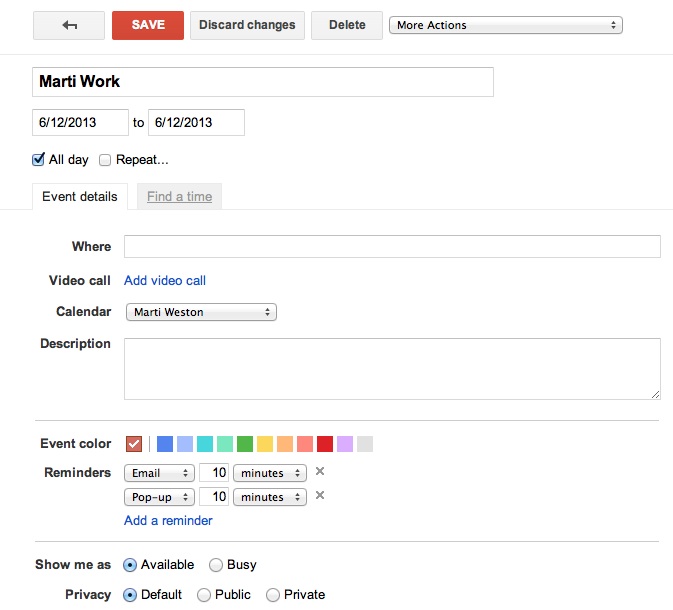Set Show me as Busy
Screen dimensions: 673x610
point(215,565)
